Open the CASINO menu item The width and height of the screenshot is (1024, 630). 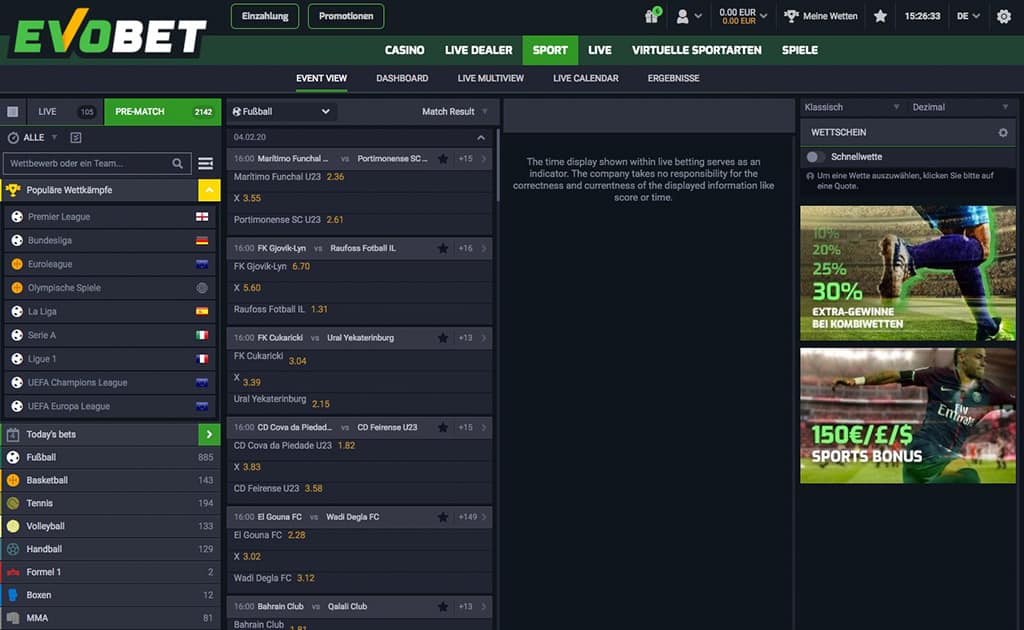[404, 50]
